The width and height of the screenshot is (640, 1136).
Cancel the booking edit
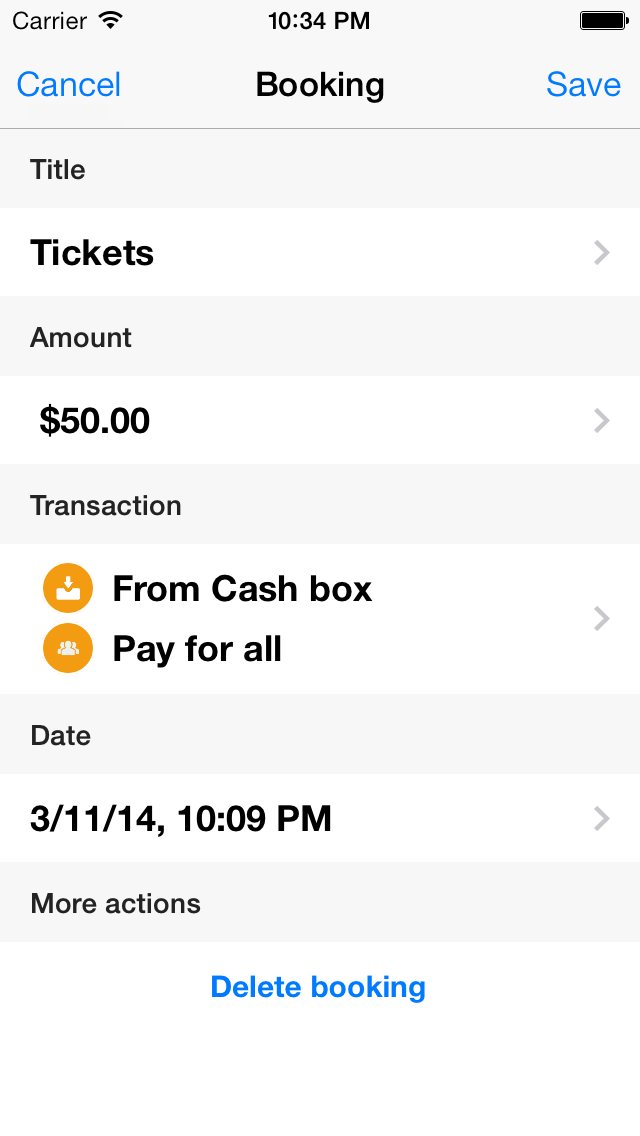click(69, 85)
